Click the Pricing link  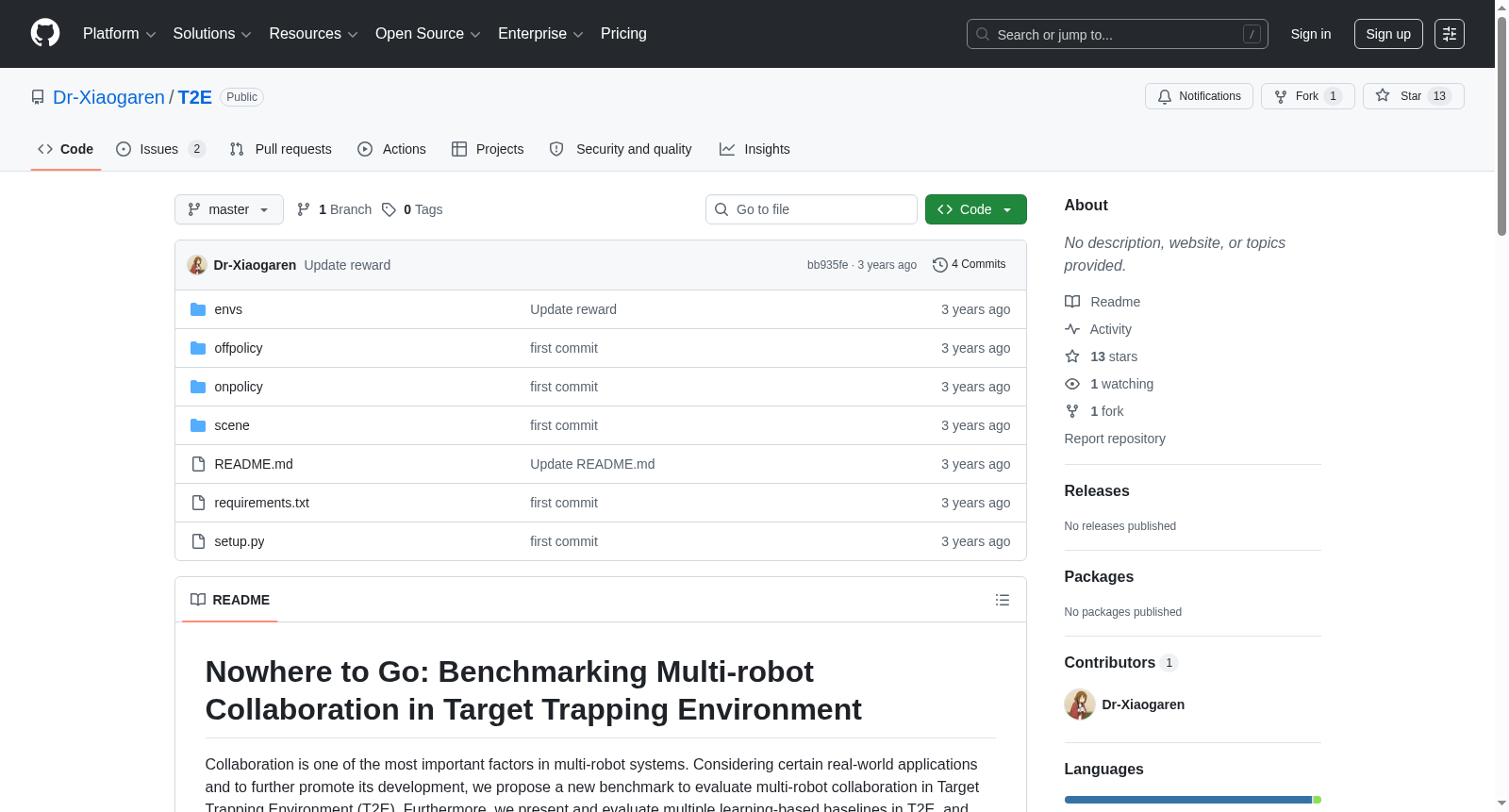click(x=623, y=34)
